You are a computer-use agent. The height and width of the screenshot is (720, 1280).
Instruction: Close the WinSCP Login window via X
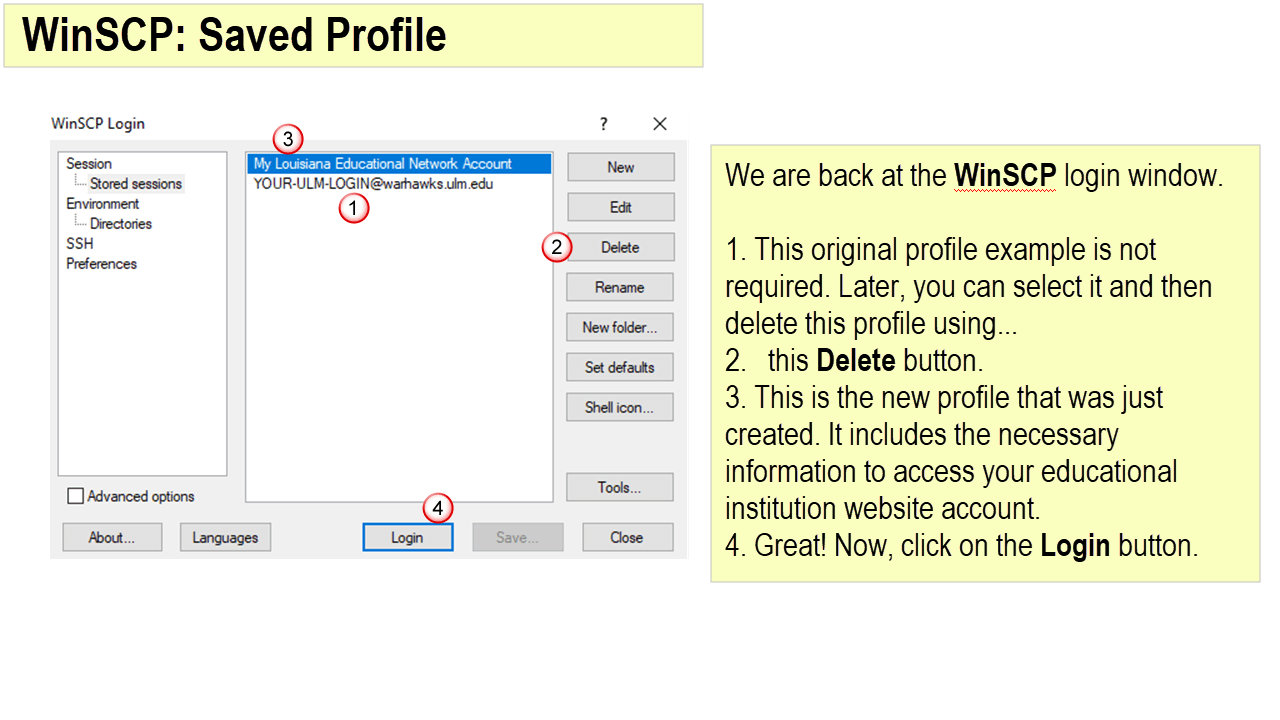click(x=660, y=124)
